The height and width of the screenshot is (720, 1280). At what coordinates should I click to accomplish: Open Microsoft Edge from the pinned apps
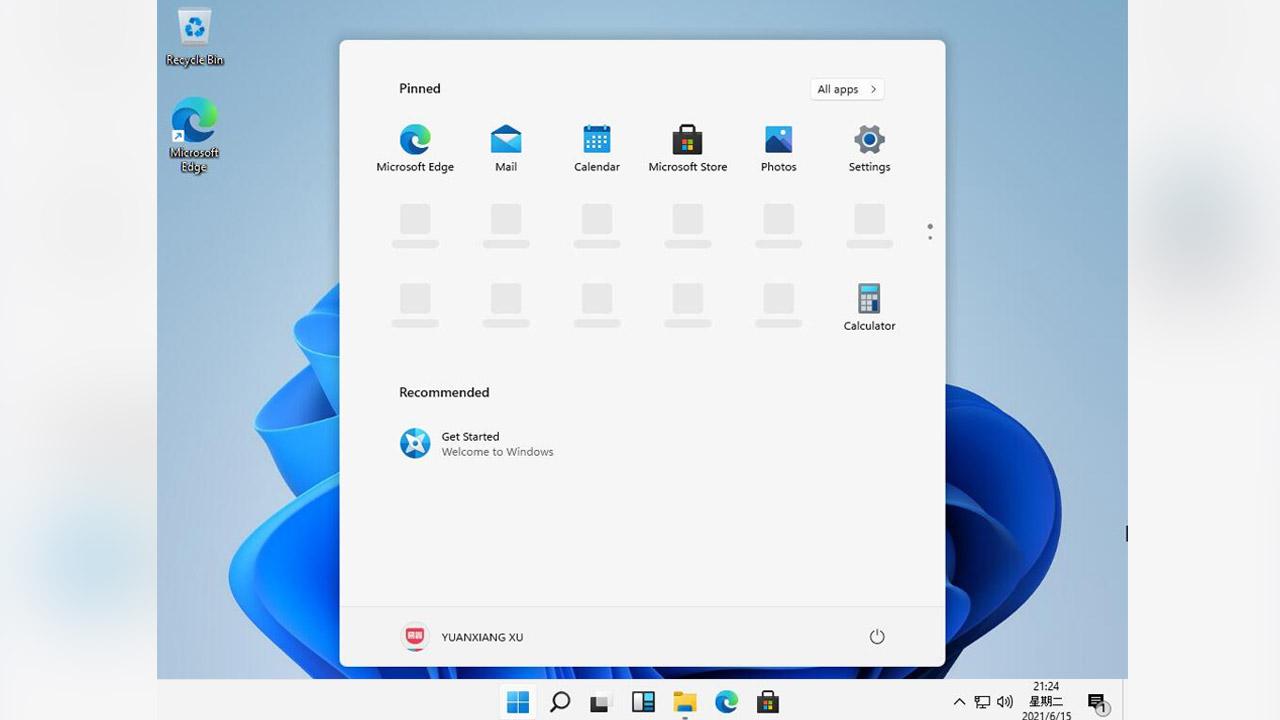point(415,149)
